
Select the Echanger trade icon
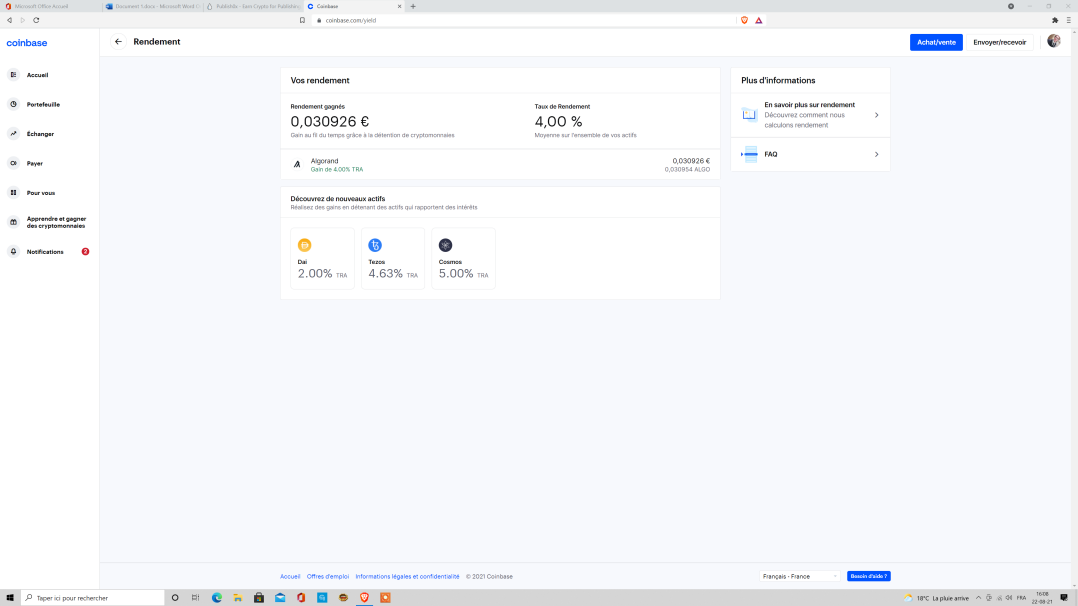tap(13, 133)
